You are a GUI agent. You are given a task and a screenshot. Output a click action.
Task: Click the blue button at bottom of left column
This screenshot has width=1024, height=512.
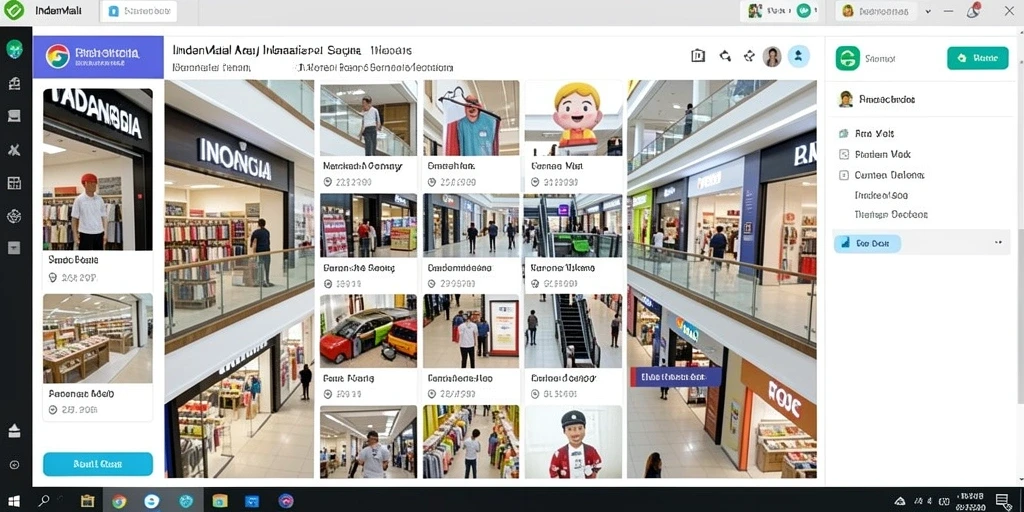pos(98,464)
